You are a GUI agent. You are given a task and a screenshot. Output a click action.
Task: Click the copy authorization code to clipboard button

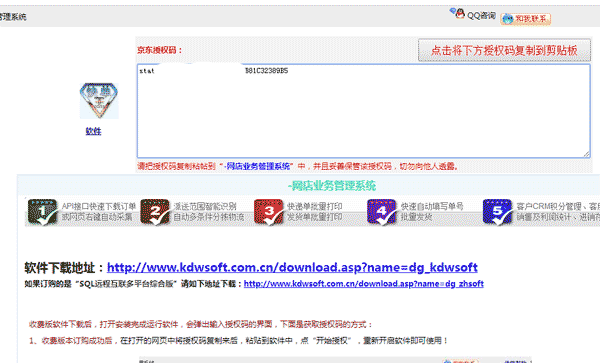point(504,50)
